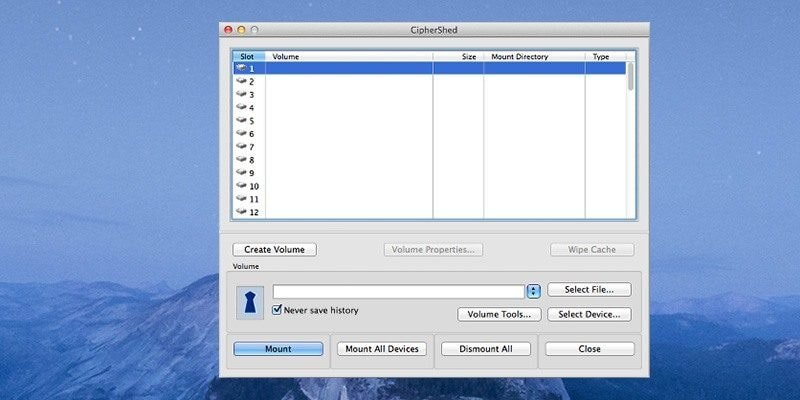
Task: Open the volume path history dropdown
Action: pyautogui.click(x=533, y=292)
